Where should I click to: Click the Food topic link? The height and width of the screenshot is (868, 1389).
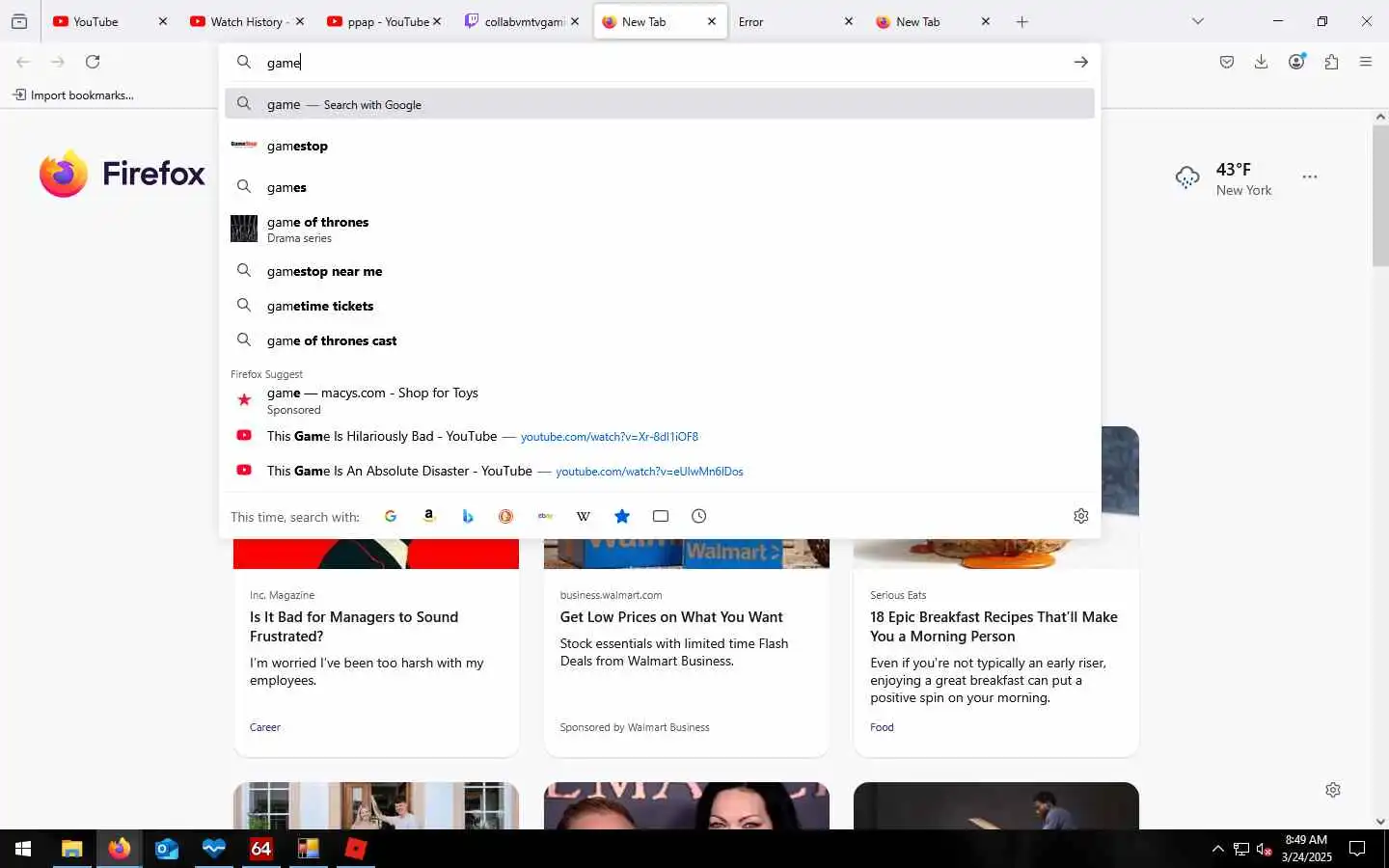(x=882, y=727)
